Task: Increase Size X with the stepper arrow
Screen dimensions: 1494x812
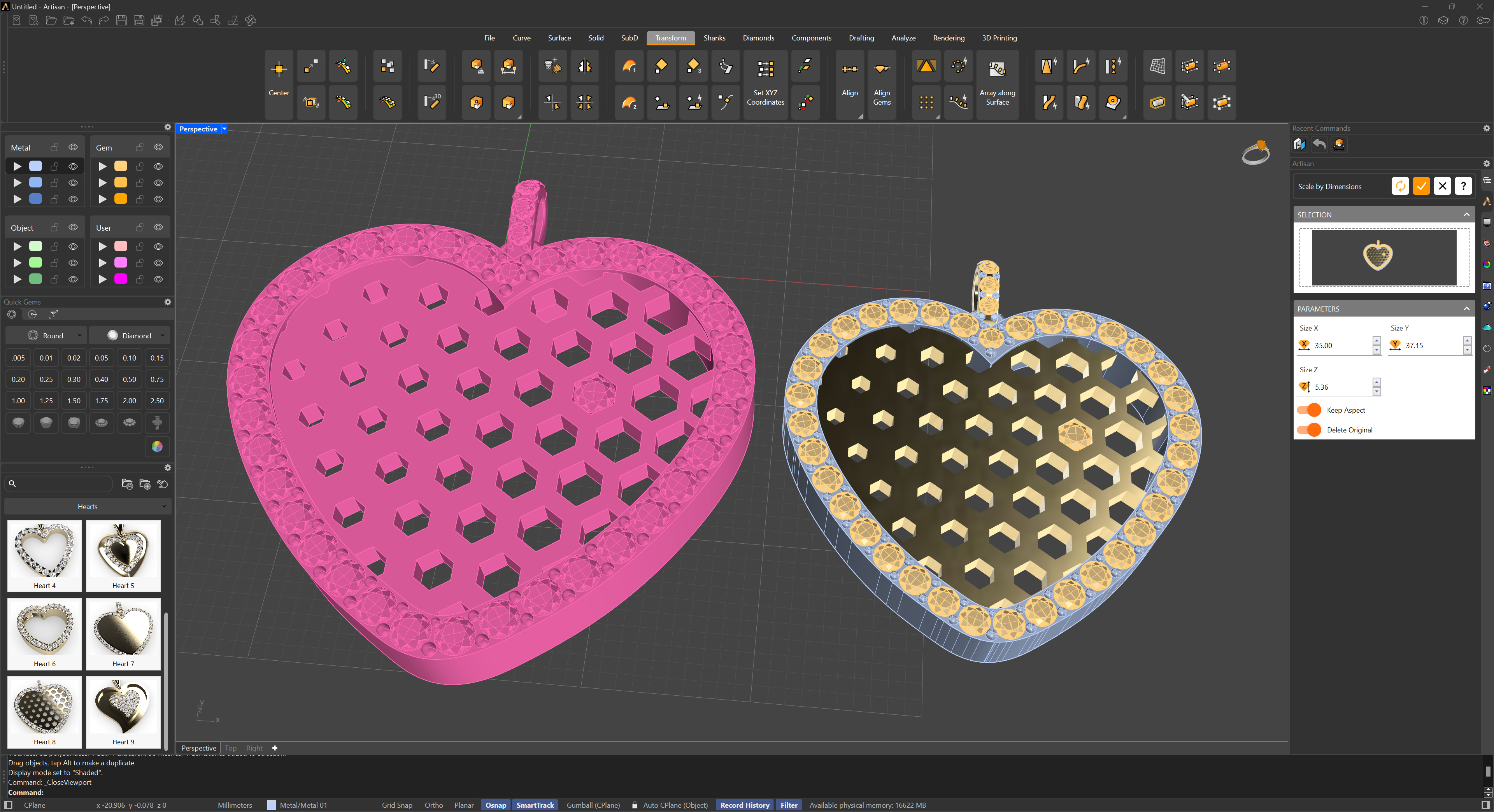Action: [1376, 341]
